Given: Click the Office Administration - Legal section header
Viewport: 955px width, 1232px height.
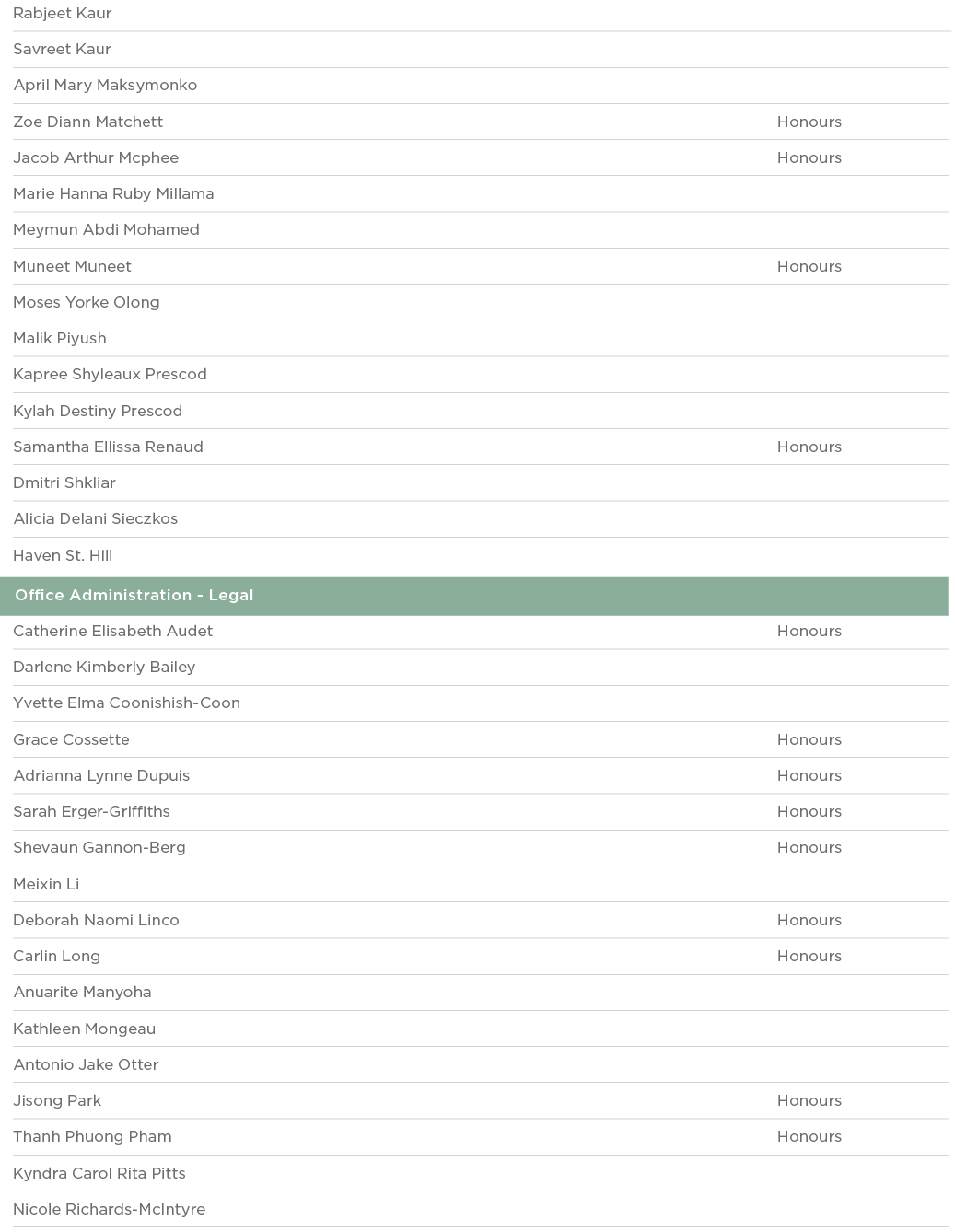Looking at the screenshot, I should pos(134,596).
